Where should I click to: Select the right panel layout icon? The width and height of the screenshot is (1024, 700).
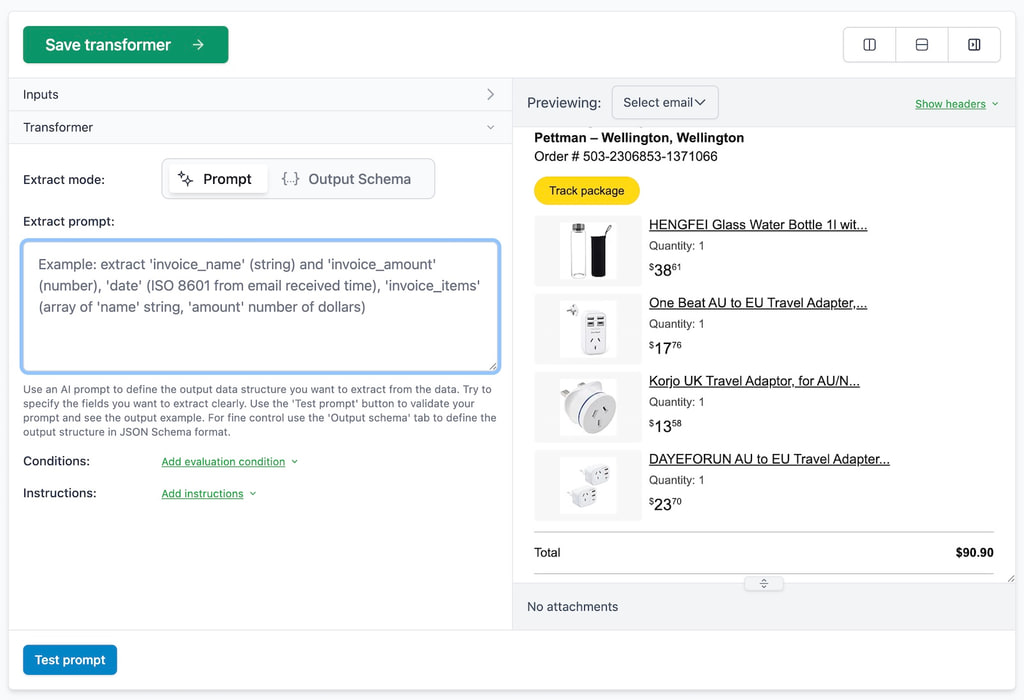click(x=974, y=44)
